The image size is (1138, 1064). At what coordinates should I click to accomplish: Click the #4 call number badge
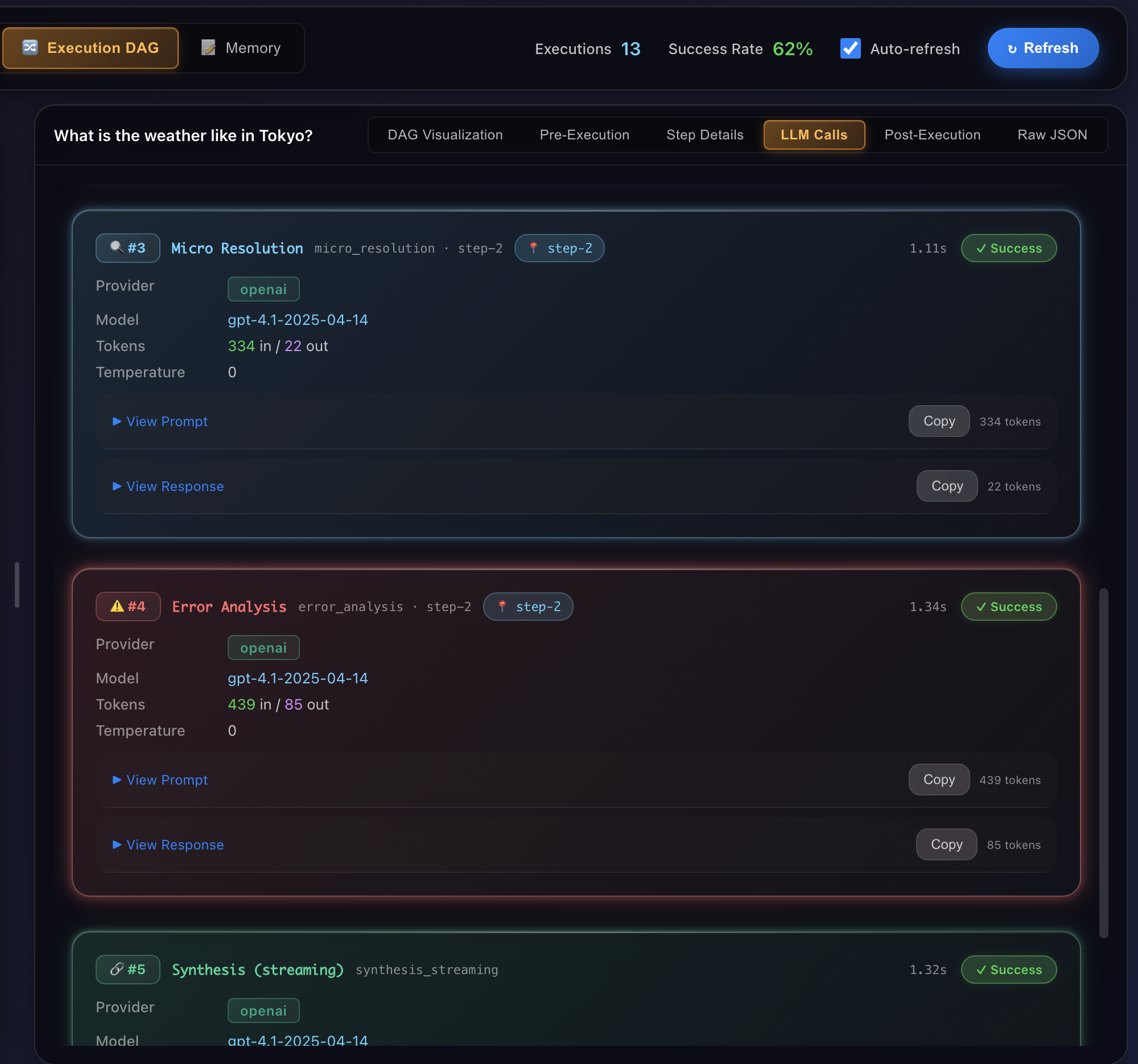point(128,606)
